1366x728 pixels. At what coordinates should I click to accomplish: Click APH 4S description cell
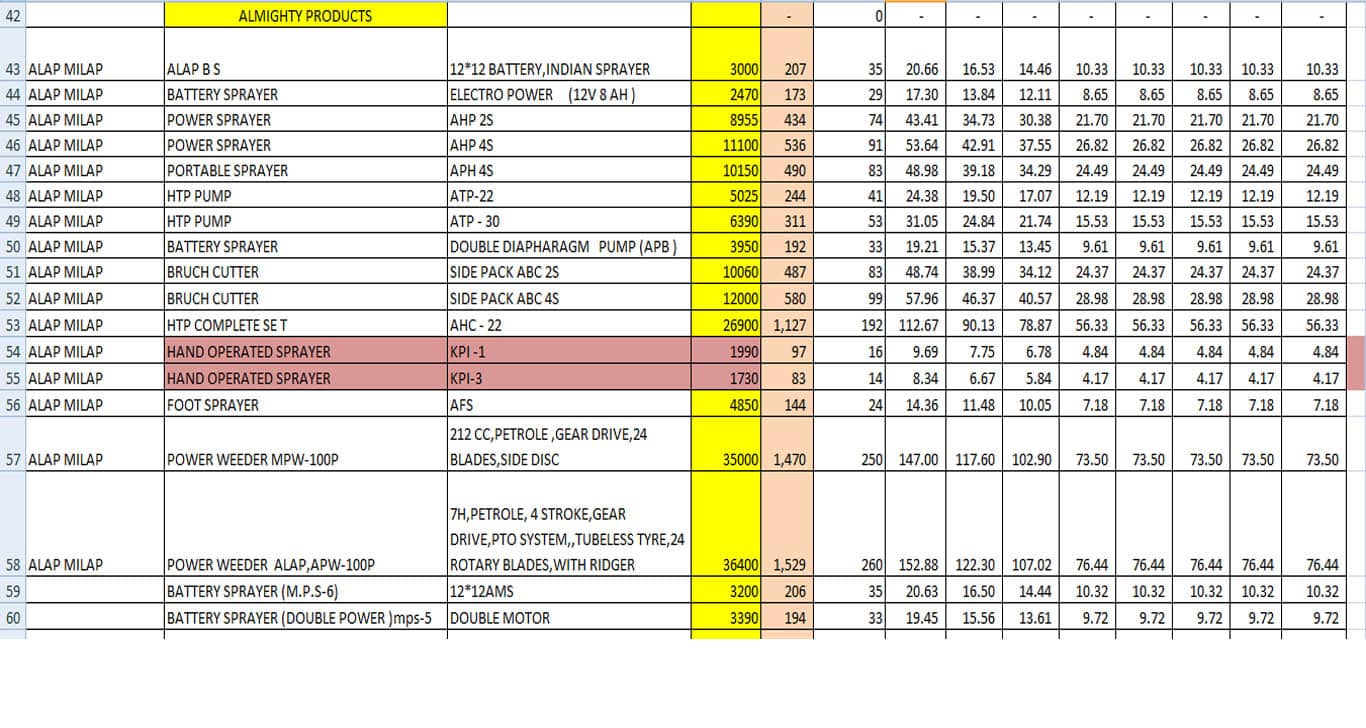pos(569,170)
